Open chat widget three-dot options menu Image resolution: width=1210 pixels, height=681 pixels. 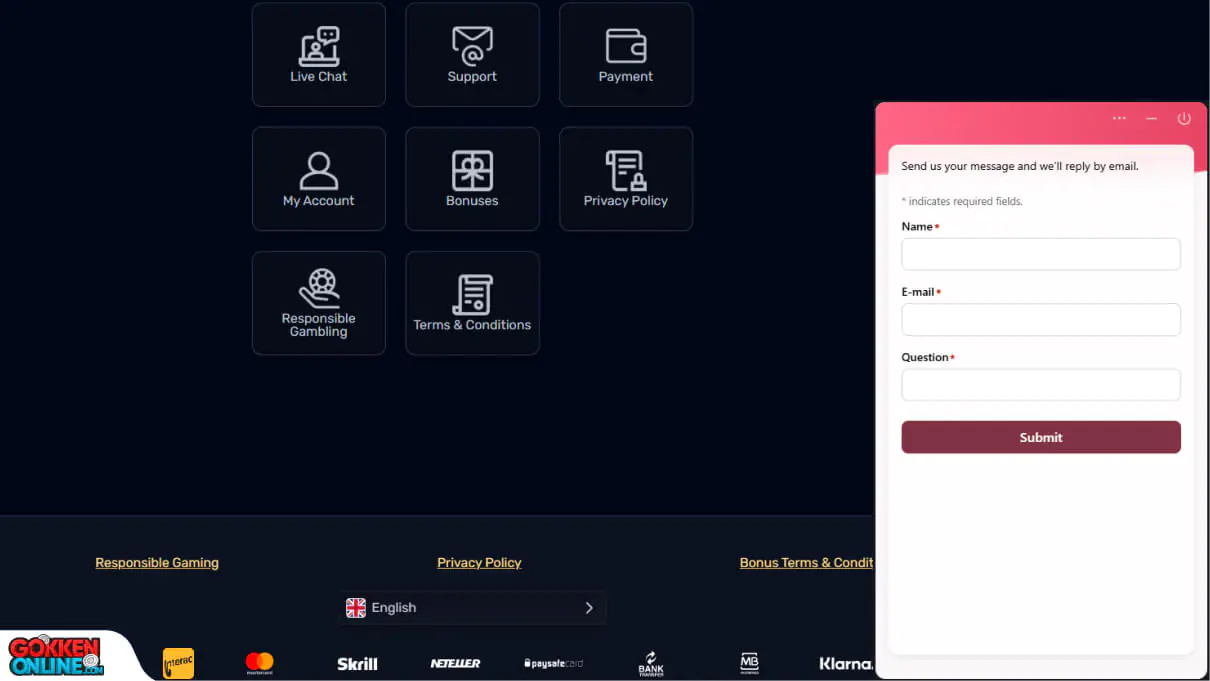click(x=1119, y=118)
